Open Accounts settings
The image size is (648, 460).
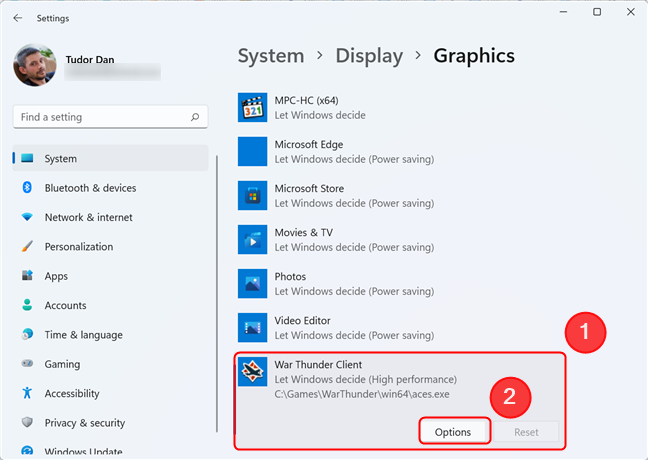click(x=110, y=305)
